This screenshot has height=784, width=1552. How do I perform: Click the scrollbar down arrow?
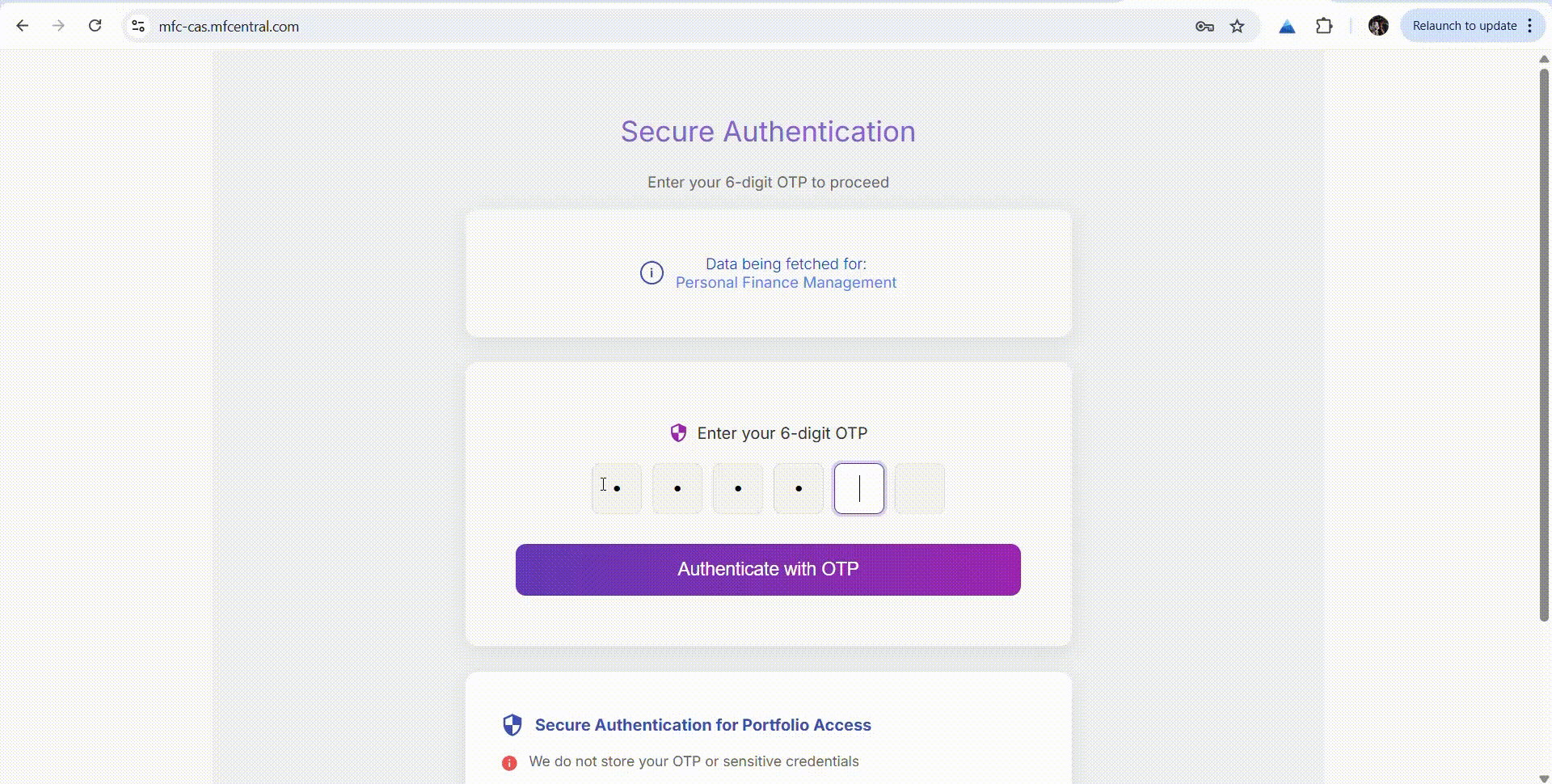[x=1544, y=778]
